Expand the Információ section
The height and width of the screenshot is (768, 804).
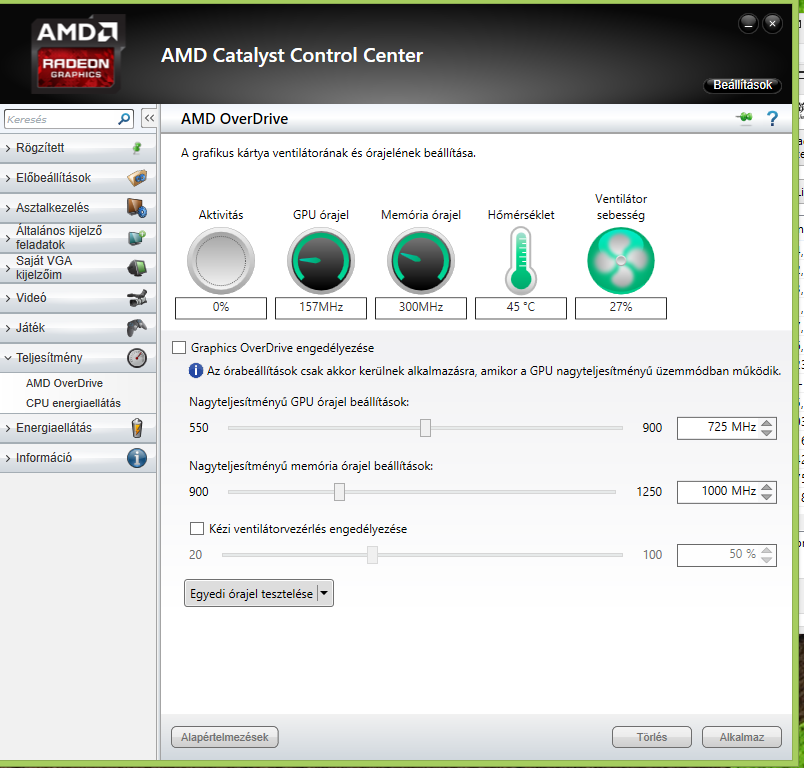tap(8, 458)
